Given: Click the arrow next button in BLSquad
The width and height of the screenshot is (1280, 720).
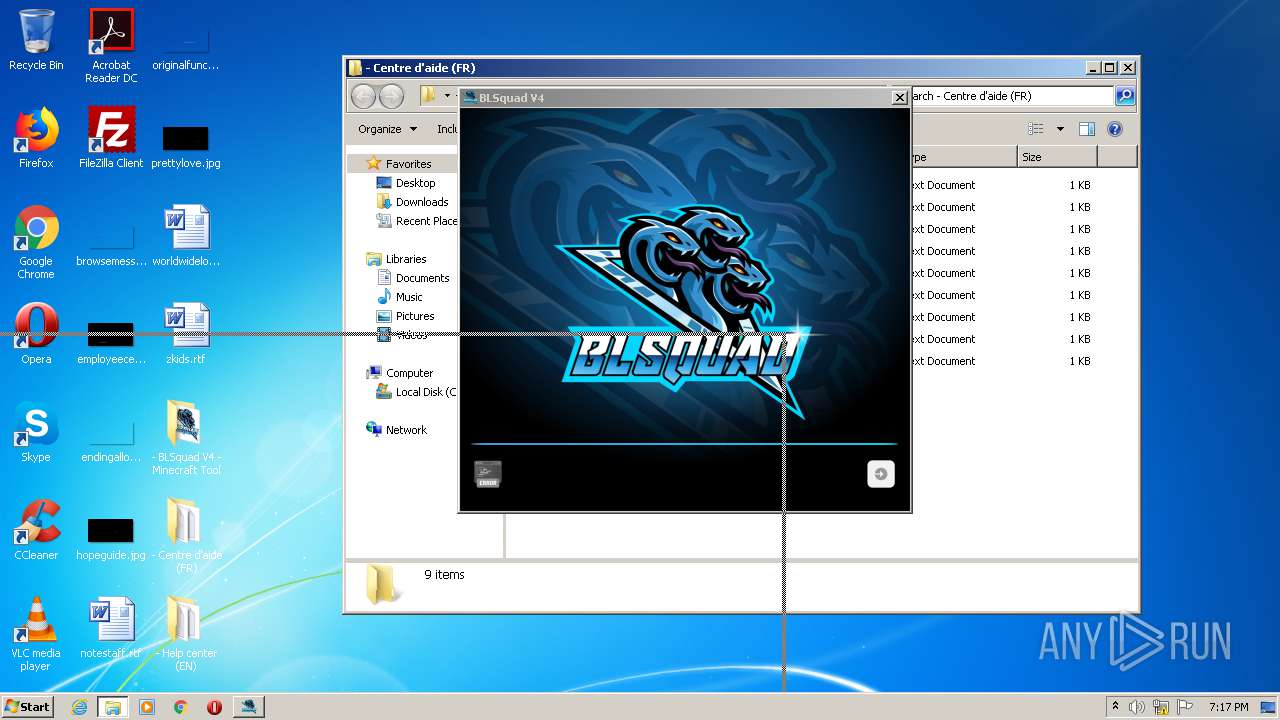Looking at the screenshot, I should pyautogui.click(x=880, y=474).
